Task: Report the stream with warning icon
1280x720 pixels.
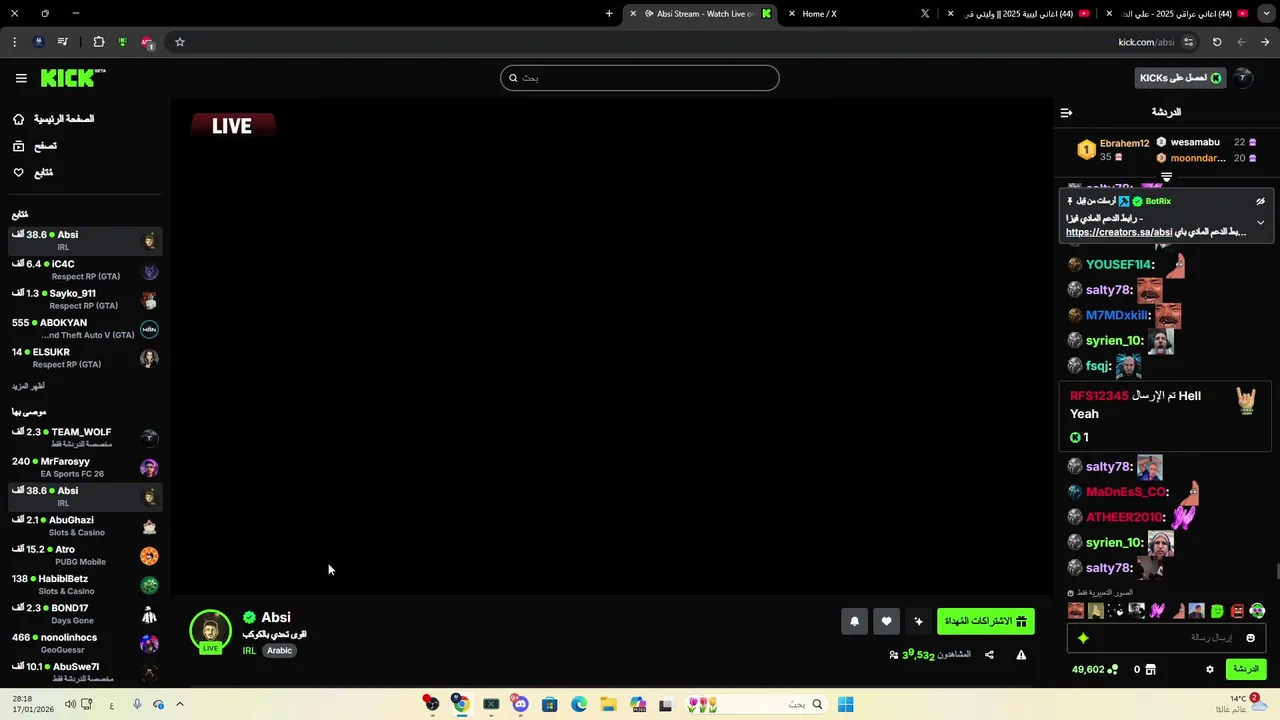Action: [1021, 655]
